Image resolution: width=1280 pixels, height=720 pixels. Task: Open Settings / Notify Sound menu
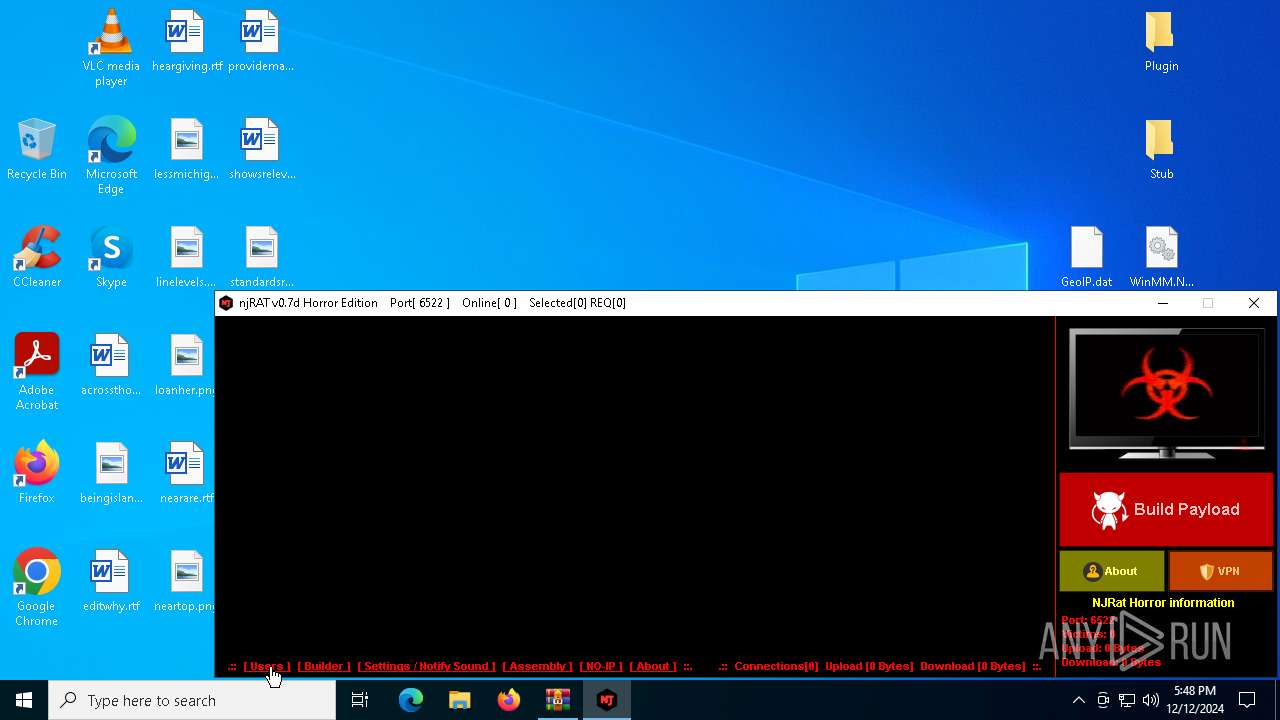click(427, 666)
